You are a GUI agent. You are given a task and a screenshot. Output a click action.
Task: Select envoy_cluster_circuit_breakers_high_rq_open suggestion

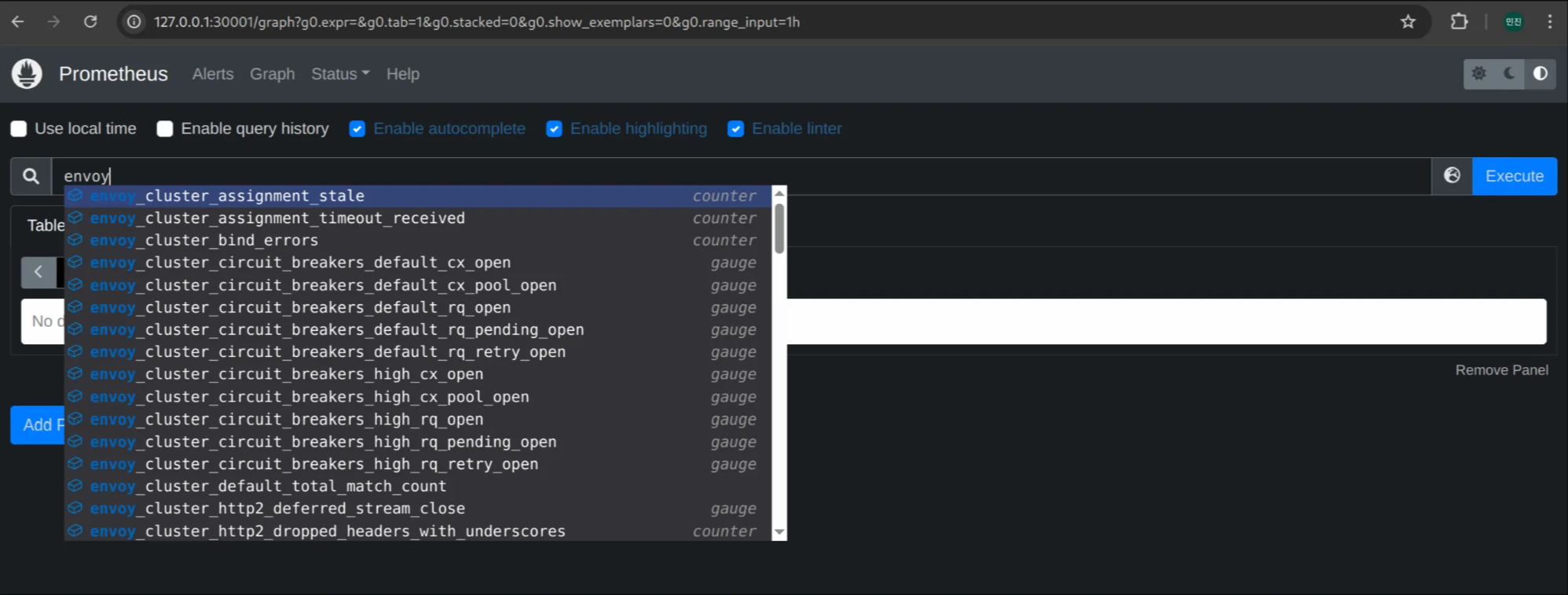coord(418,420)
